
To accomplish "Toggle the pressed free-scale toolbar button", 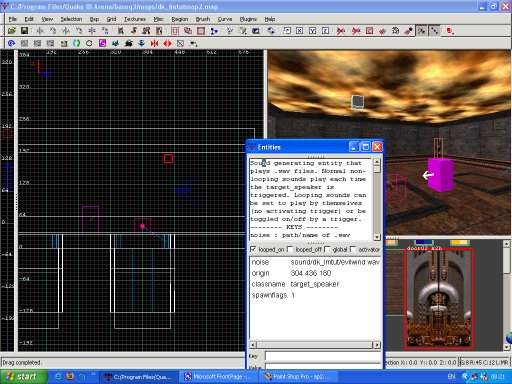I will 434,31.
